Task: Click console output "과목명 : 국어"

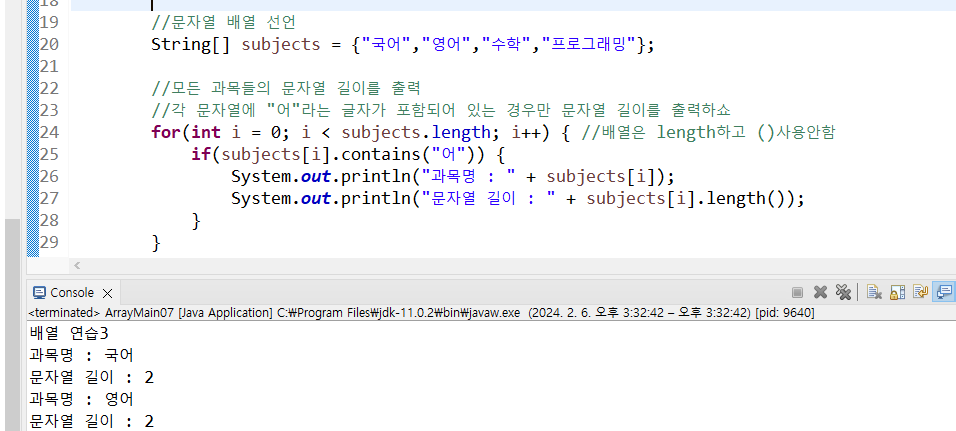Action: pos(81,355)
